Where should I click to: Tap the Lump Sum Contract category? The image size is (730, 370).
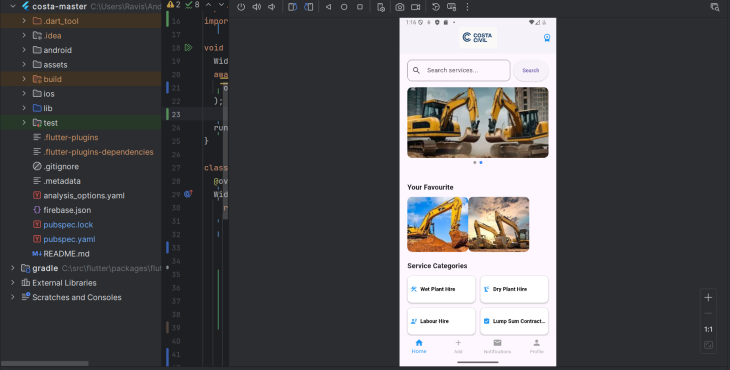(514, 321)
